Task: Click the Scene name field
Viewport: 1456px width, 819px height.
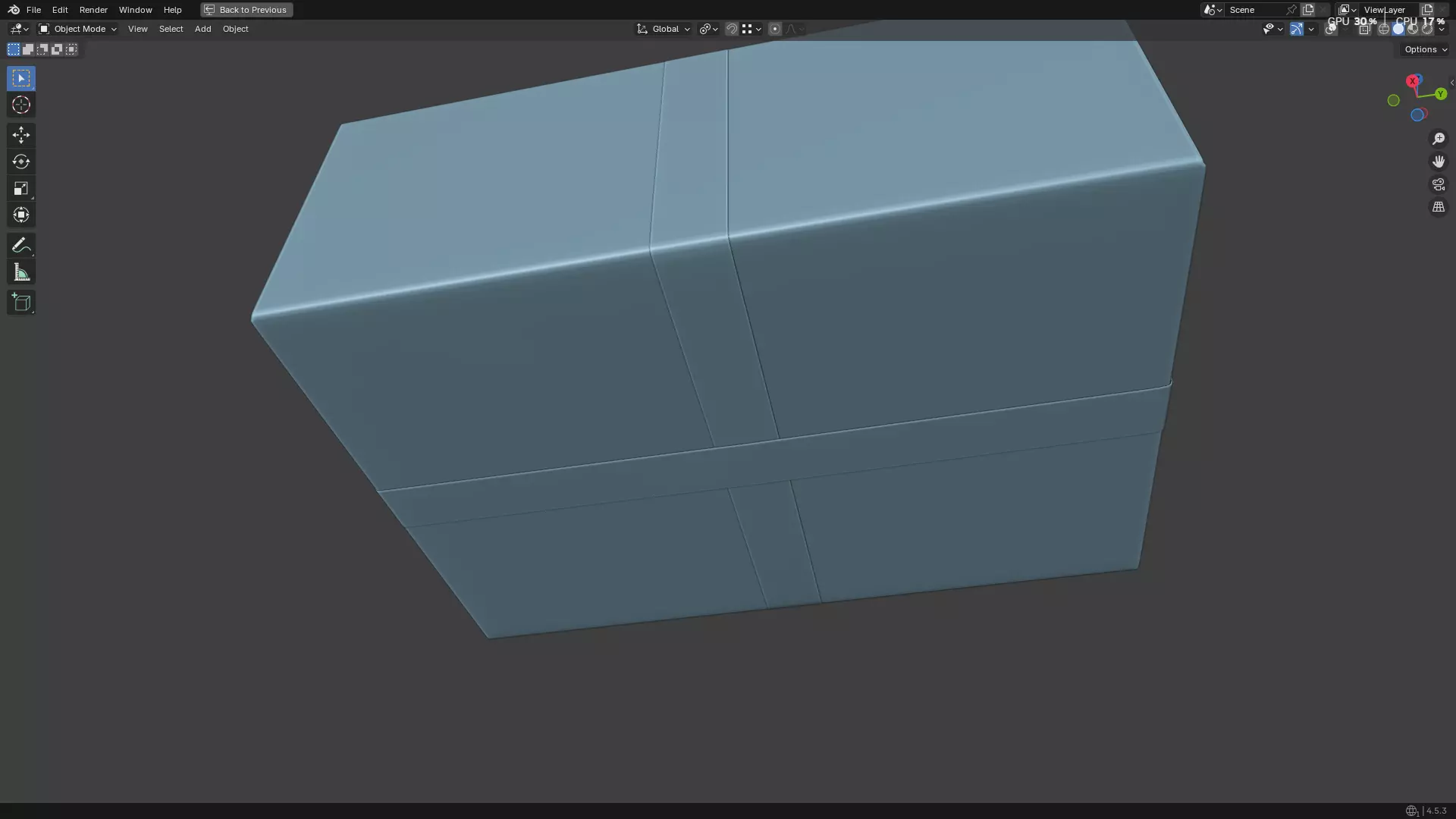Action: click(x=1254, y=10)
